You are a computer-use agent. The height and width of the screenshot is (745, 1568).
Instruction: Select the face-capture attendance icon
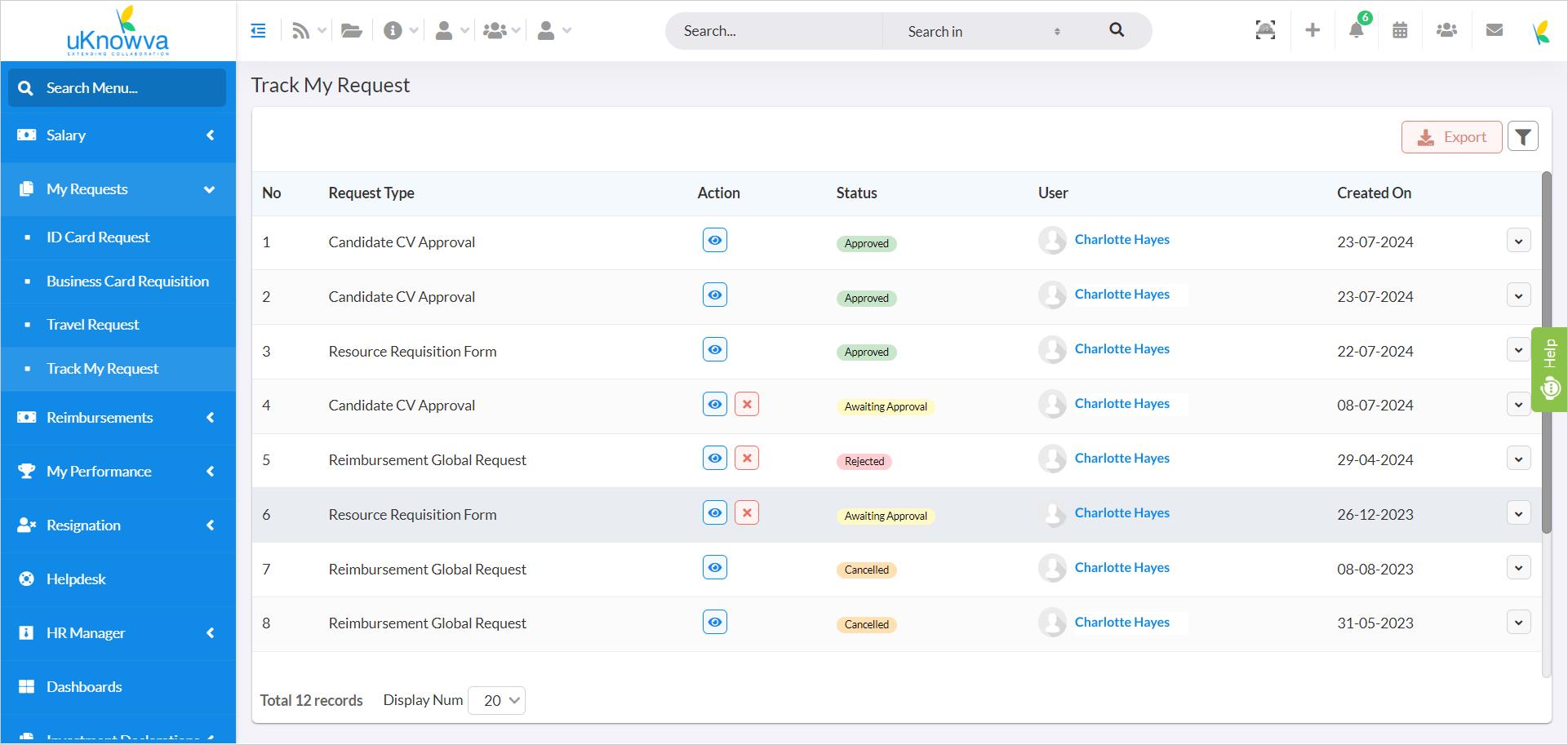pyautogui.click(x=1265, y=30)
